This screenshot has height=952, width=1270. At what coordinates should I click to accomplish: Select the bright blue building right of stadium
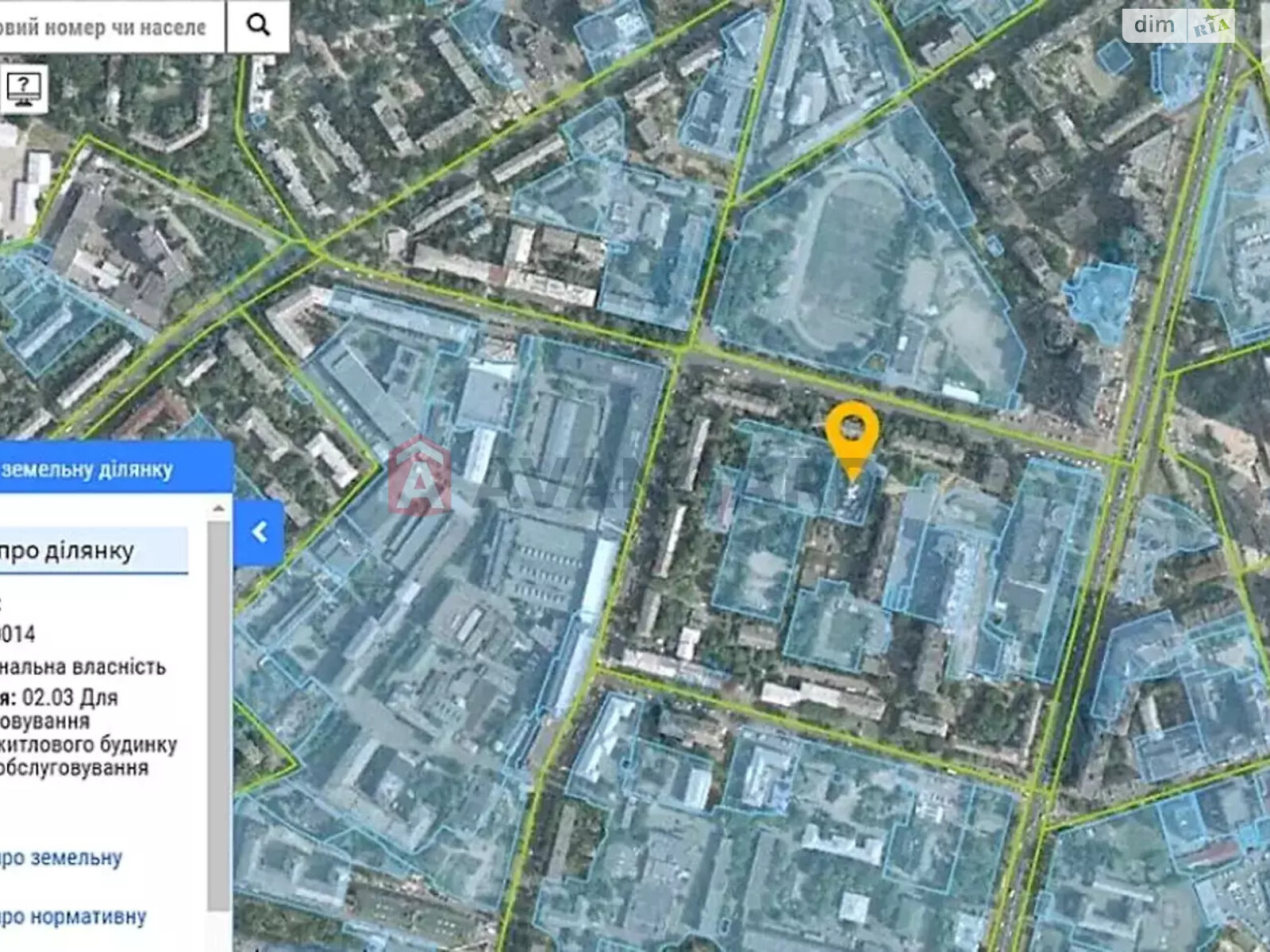(x=1101, y=294)
